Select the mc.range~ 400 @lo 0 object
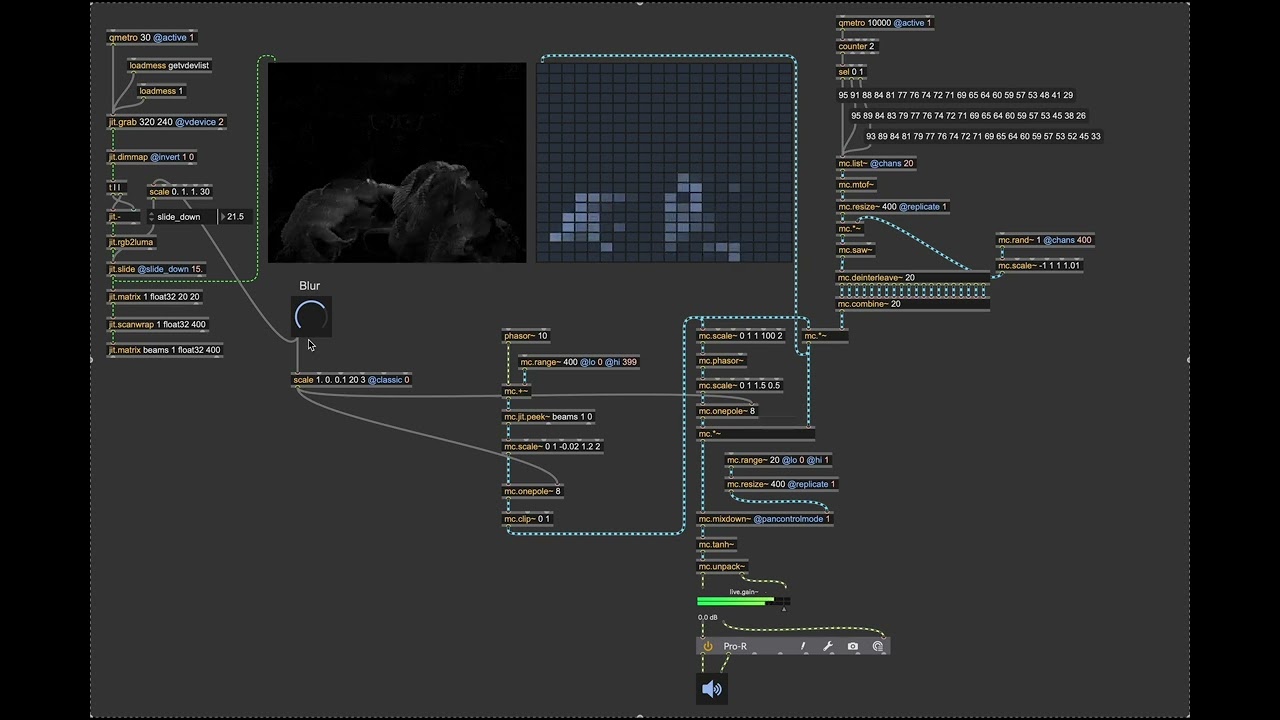Image resolution: width=1280 pixels, height=720 pixels. click(x=580, y=362)
